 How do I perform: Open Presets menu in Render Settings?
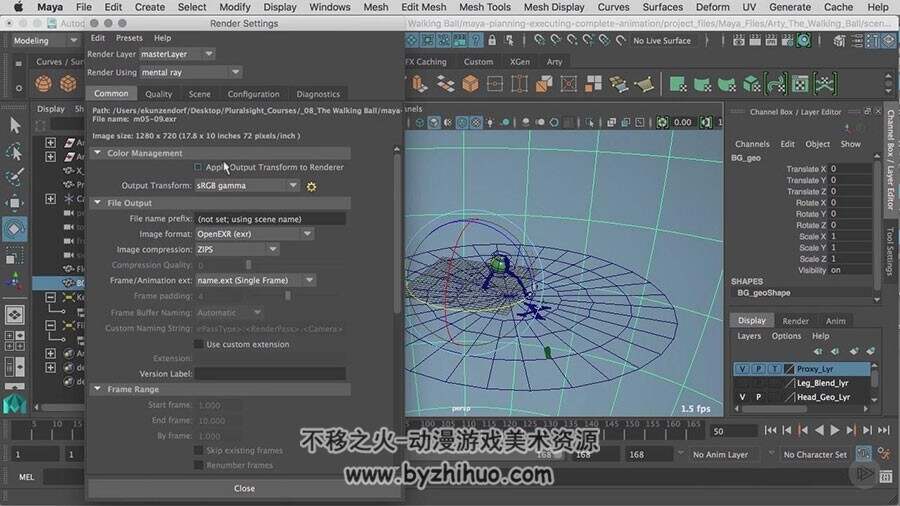coord(129,38)
